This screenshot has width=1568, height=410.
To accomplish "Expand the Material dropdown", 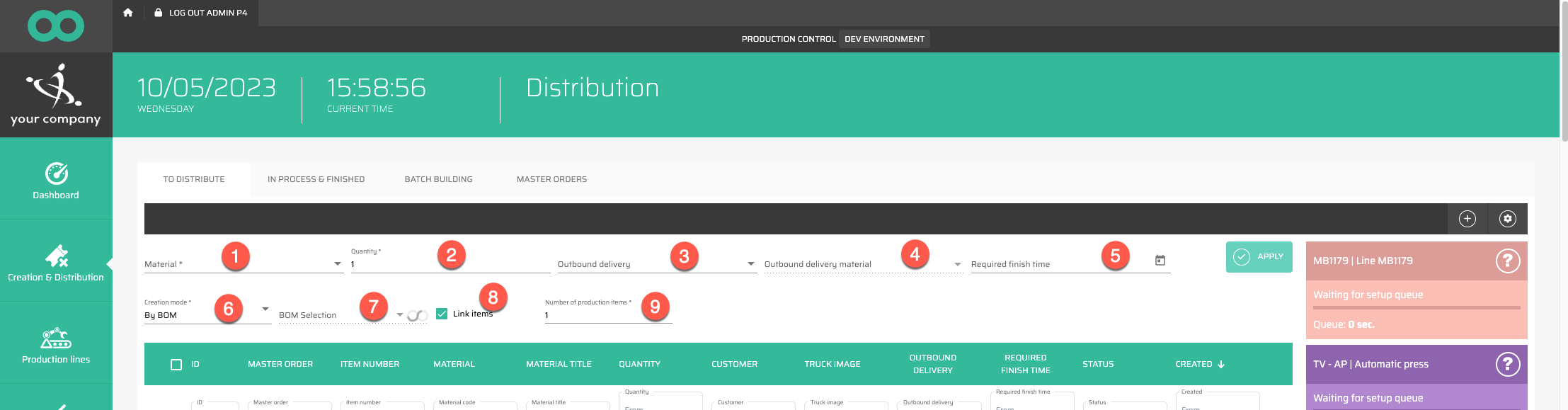I will [337, 264].
